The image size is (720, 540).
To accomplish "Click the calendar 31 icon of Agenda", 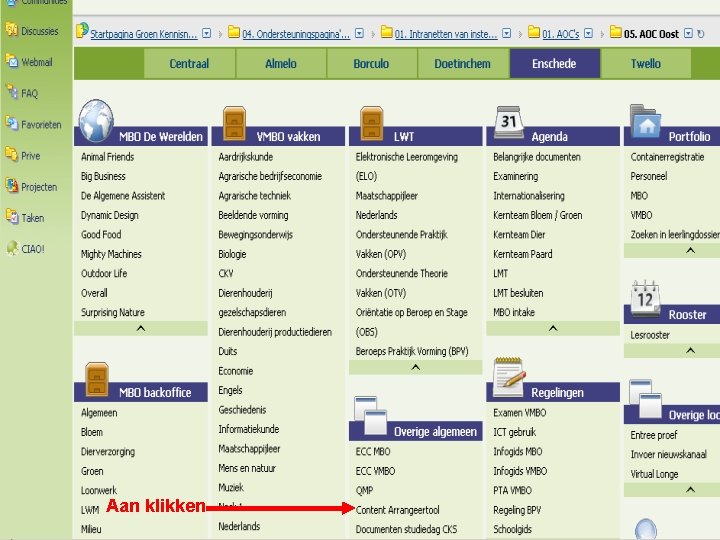I will [509, 122].
